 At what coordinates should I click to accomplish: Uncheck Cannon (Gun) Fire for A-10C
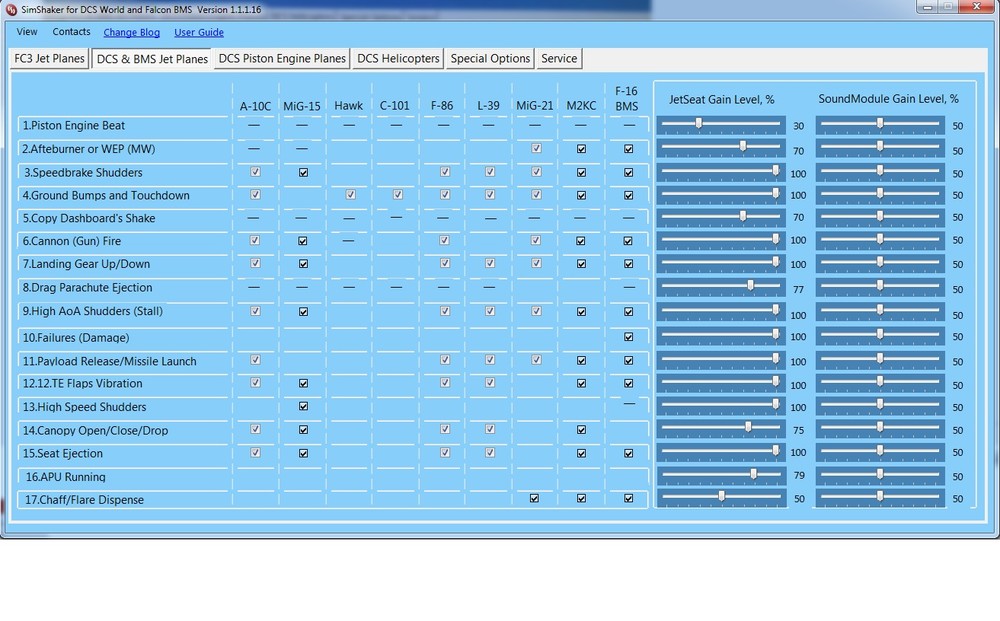(x=255, y=241)
